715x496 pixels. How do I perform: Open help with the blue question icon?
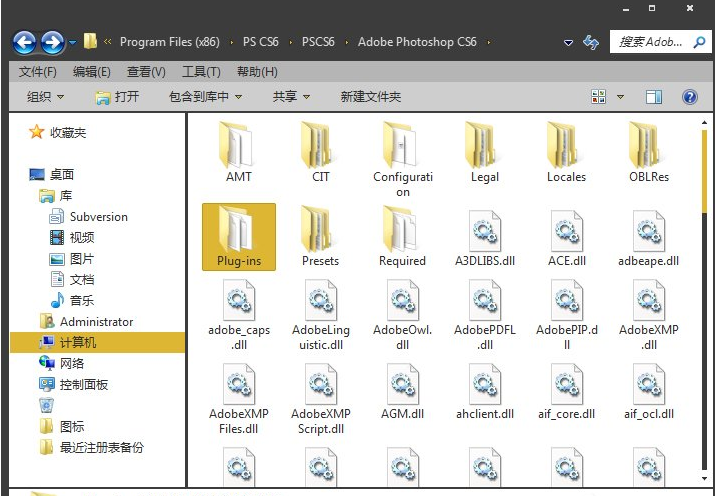coord(689,97)
